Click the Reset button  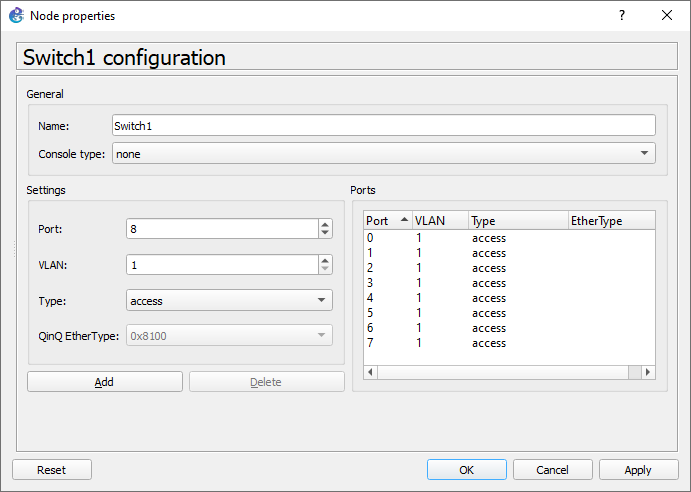[x=52, y=470]
